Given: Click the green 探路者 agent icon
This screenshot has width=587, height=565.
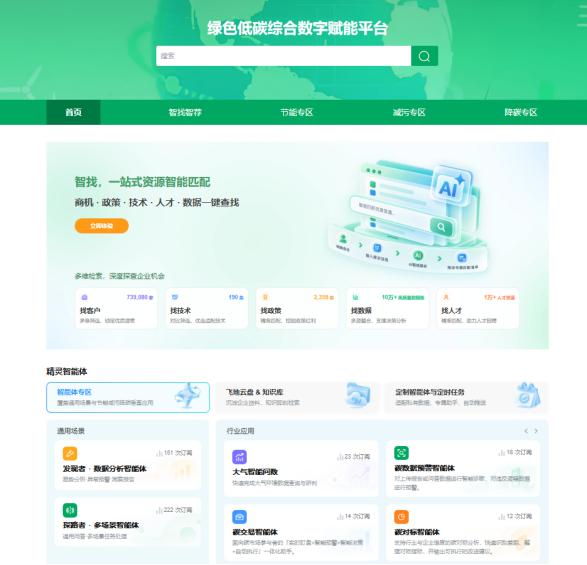Looking at the screenshot, I should point(70,510).
